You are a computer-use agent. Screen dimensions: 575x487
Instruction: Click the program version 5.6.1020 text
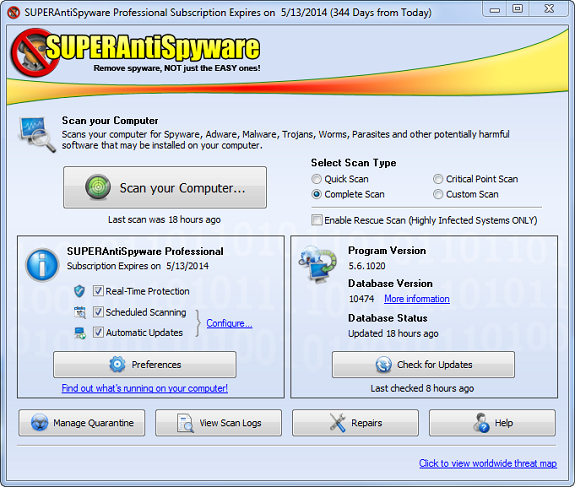[367, 266]
